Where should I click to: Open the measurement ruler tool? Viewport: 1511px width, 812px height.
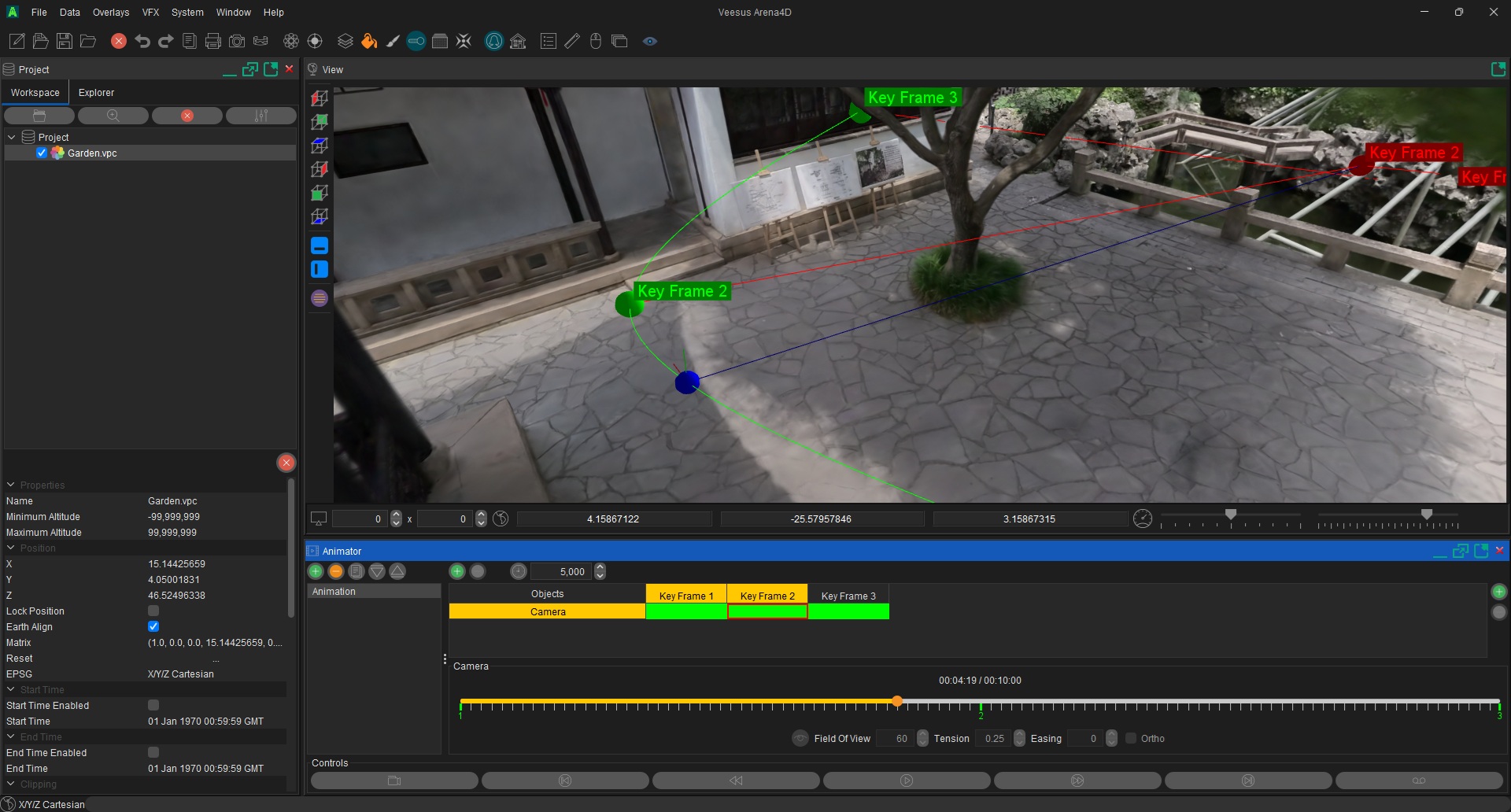click(x=572, y=41)
